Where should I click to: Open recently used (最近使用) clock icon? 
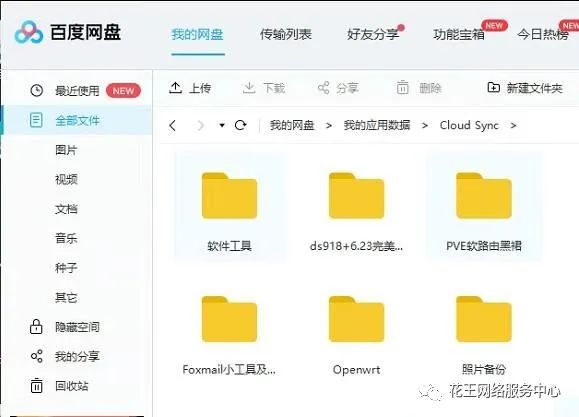click(x=37, y=90)
